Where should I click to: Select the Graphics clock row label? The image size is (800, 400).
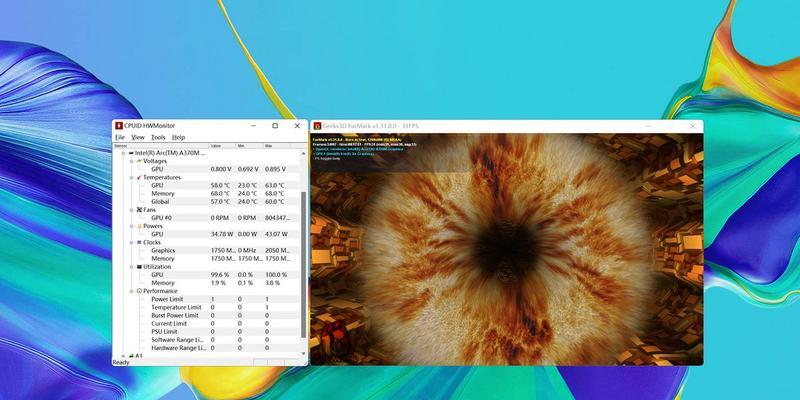[163, 251]
